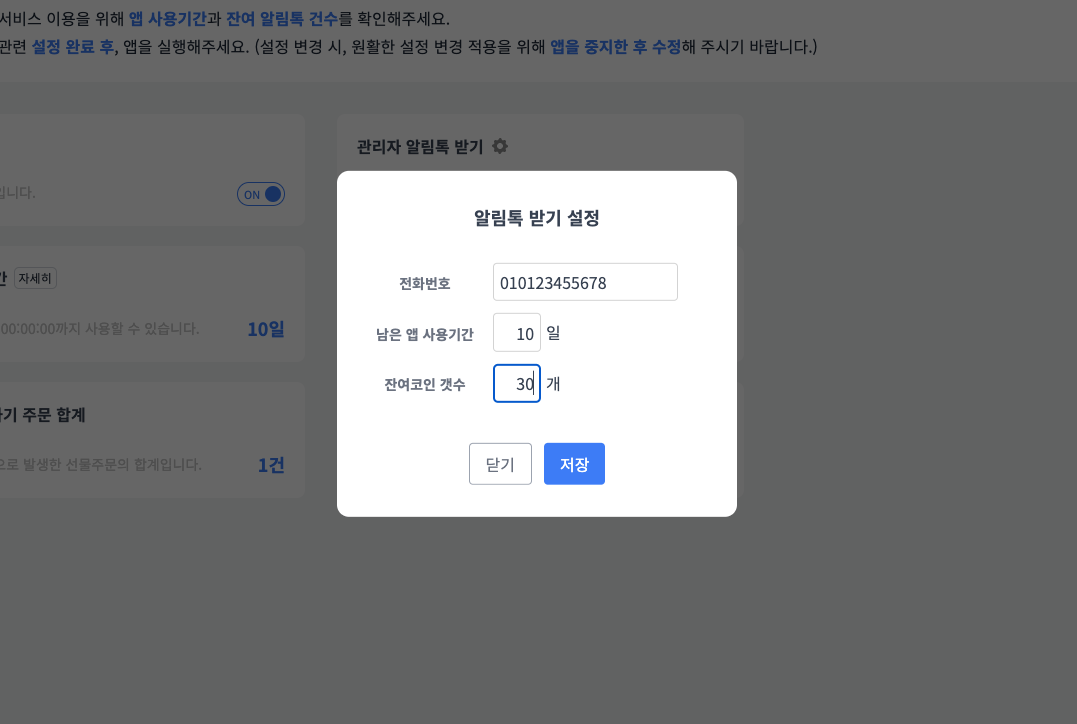Click the 앱을 중지한 후 수정 highlighted text
Screen dimensions: 1077x724
click(x=615, y=47)
